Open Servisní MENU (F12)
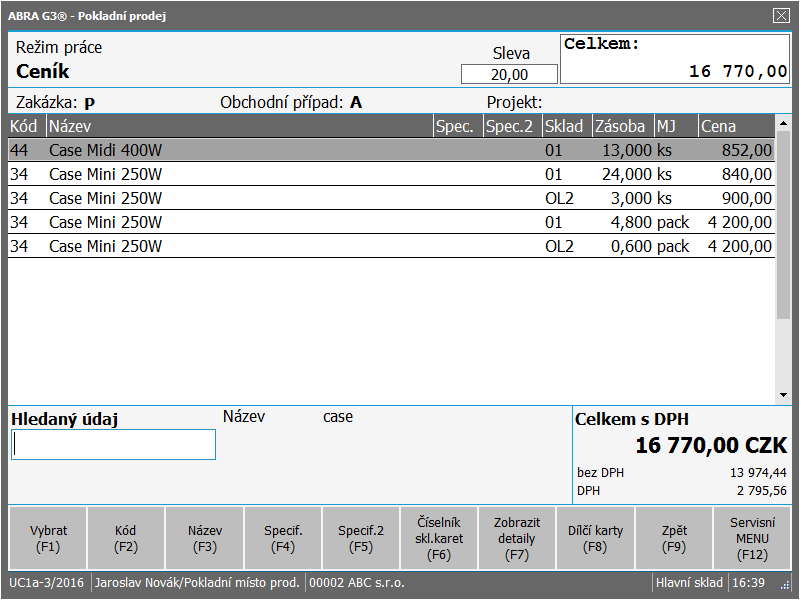Viewport: 800px width, 600px height. (752, 538)
